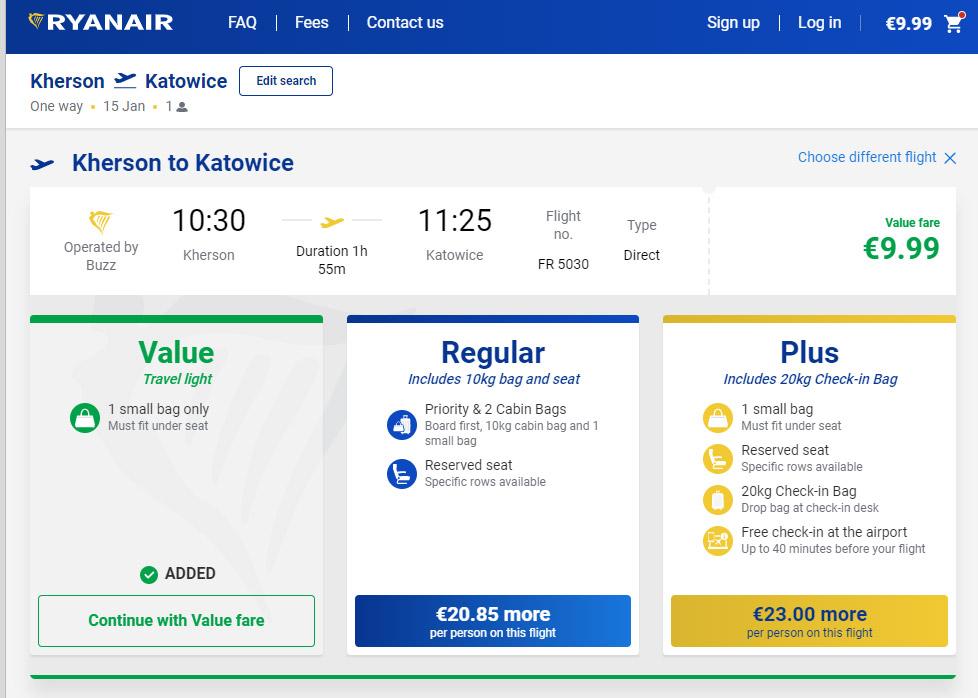
Task: Click Log in link
Action: pos(819,23)
